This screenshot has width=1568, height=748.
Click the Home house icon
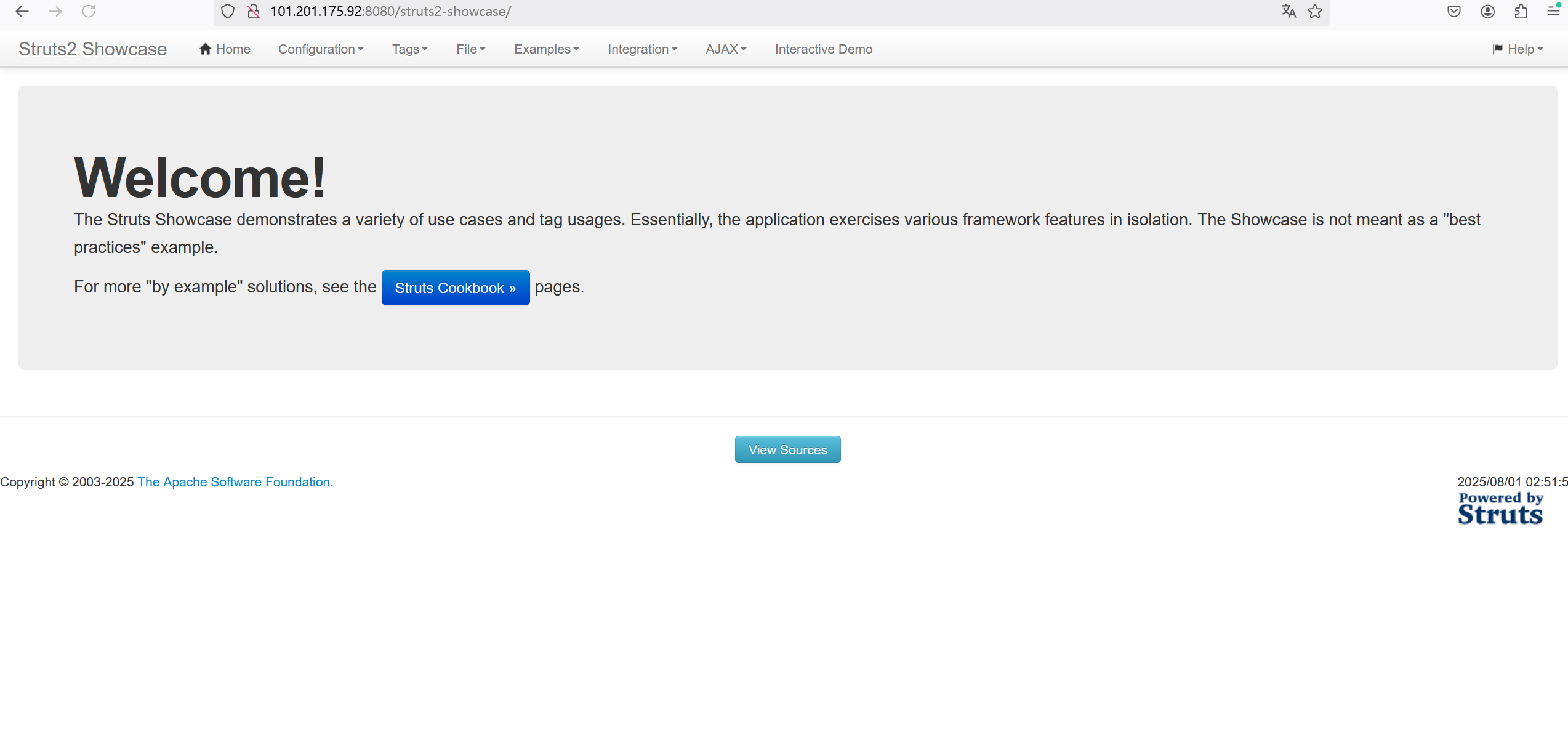pyautogui.click(x=206, y=49)
